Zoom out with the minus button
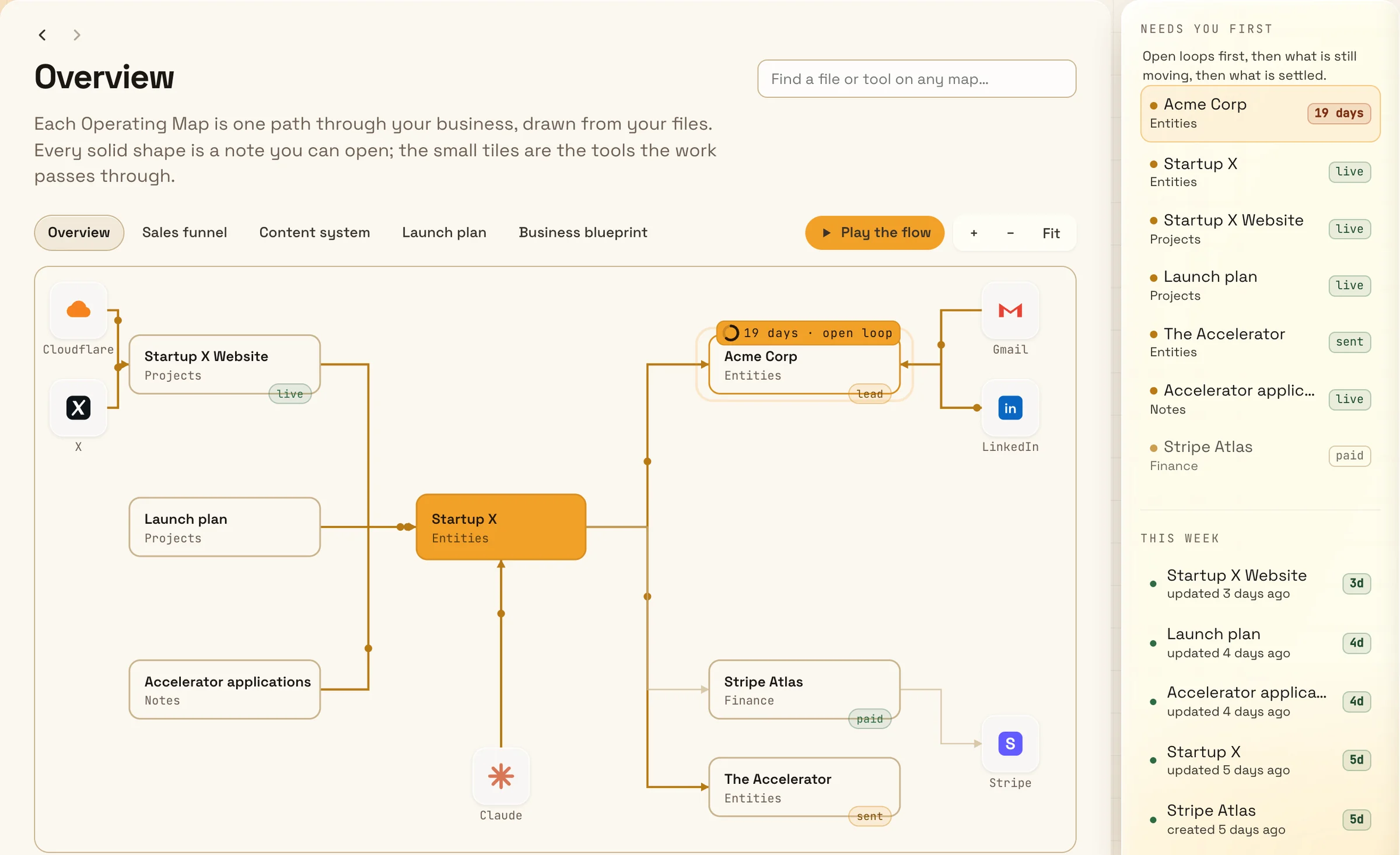Image resolution: width=1400 pixels, height=855 pixels. 1010,233
